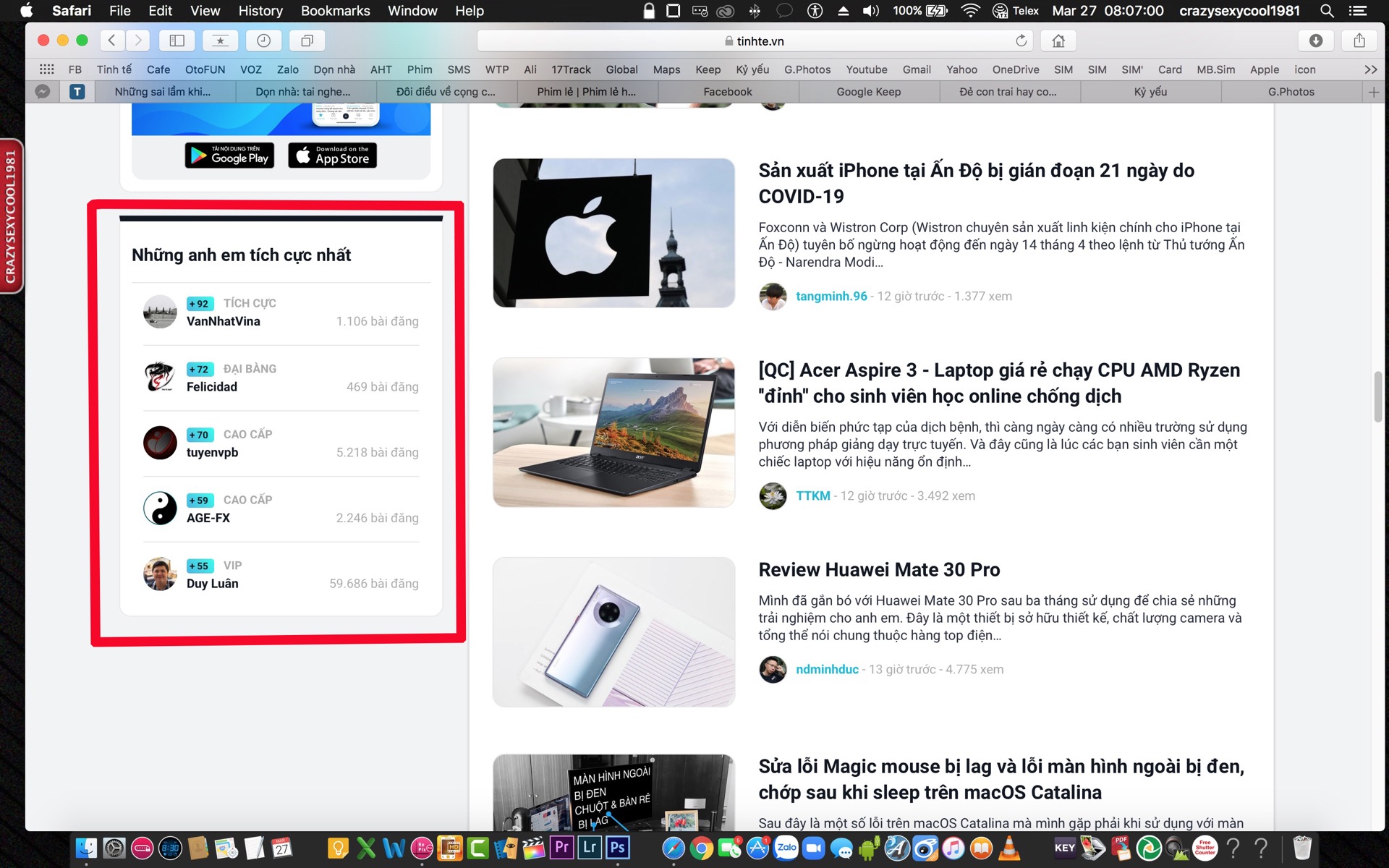The width and height of the screenshot is (1389, 868).
Task: Click the AGE-FX yin-yang avatar
Action: coord(160,509)
